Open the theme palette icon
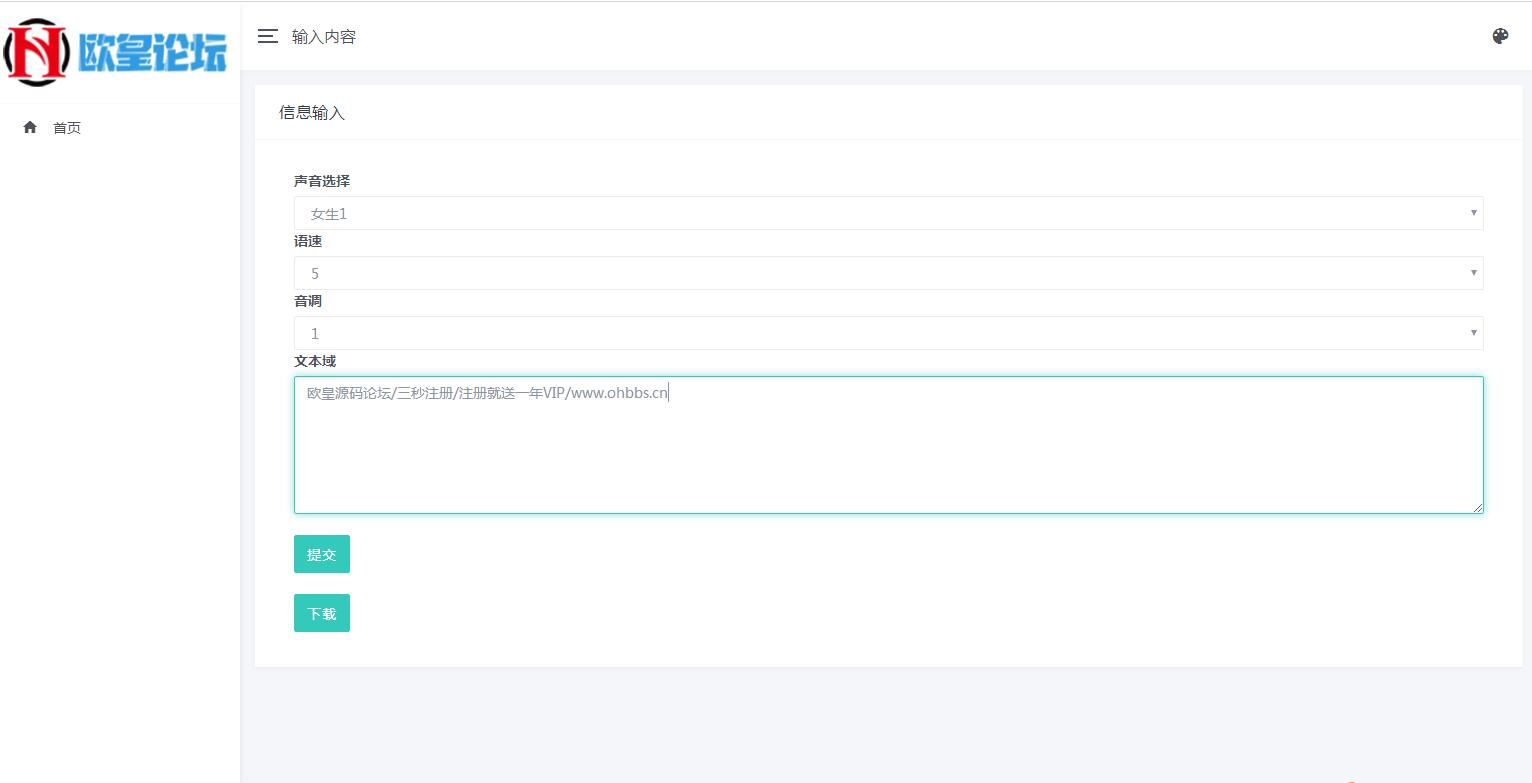 coord(1500,37)
